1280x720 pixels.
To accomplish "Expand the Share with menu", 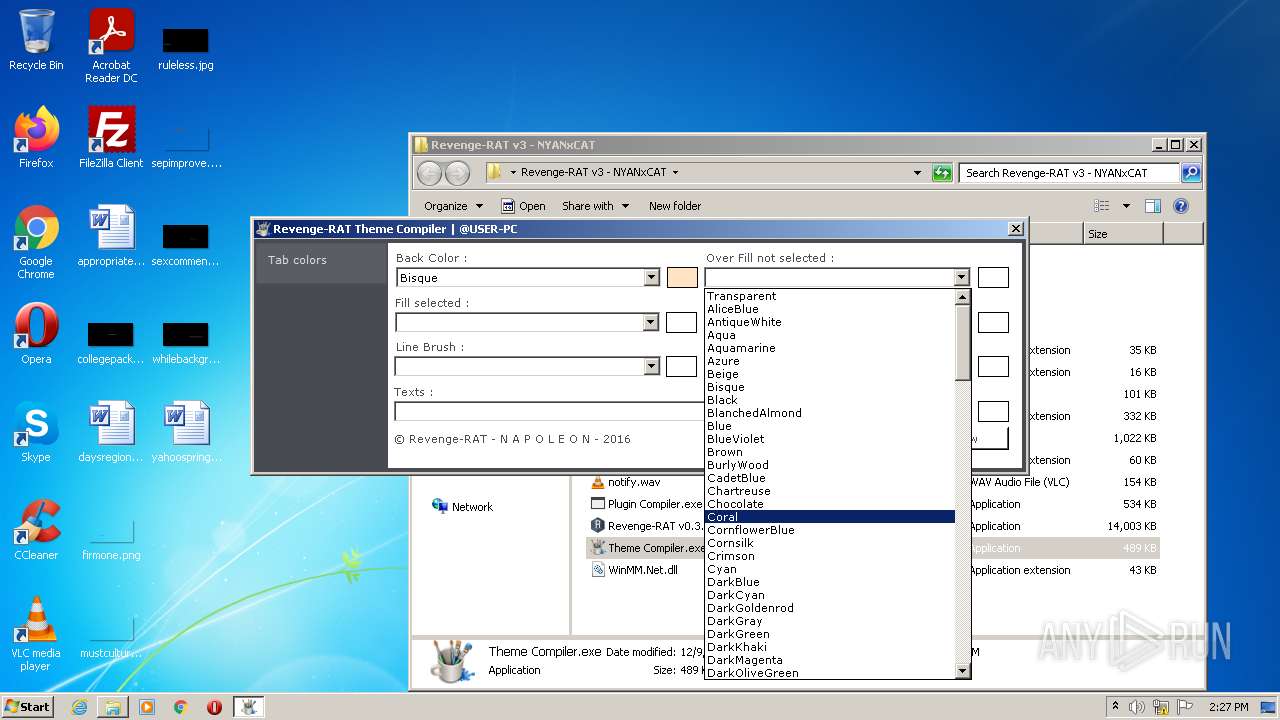I will 596,206.
